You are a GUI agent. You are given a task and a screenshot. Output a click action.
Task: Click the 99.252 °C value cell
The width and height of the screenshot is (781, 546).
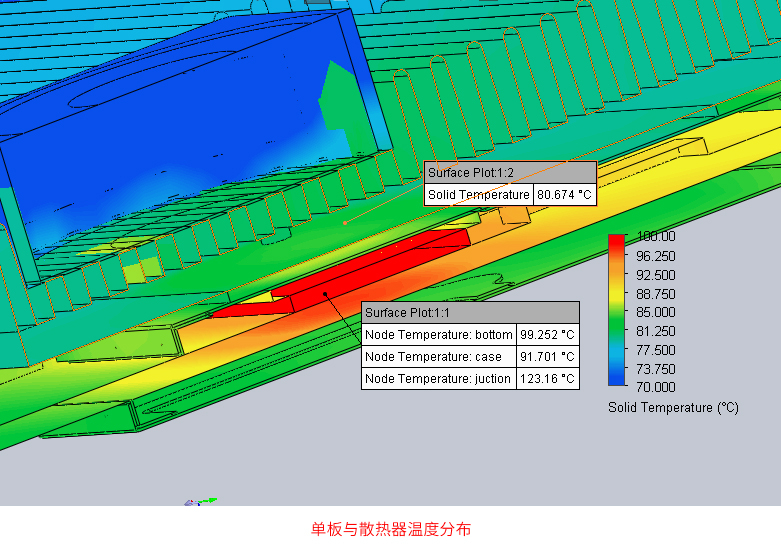click(x=547, y=335)
